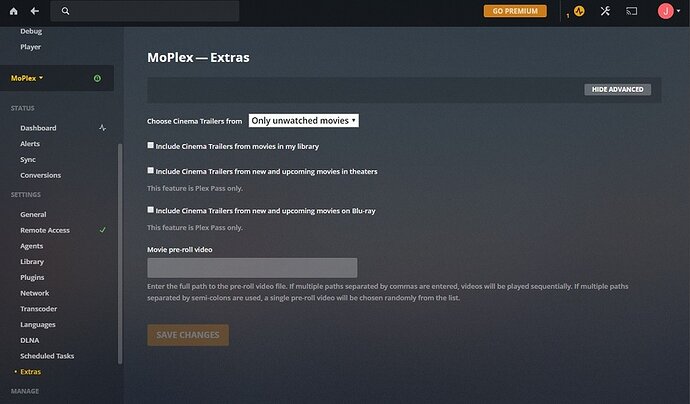690x404 pixels.
Task: Click the green MoPlex power icon
Action: [97, 78]
